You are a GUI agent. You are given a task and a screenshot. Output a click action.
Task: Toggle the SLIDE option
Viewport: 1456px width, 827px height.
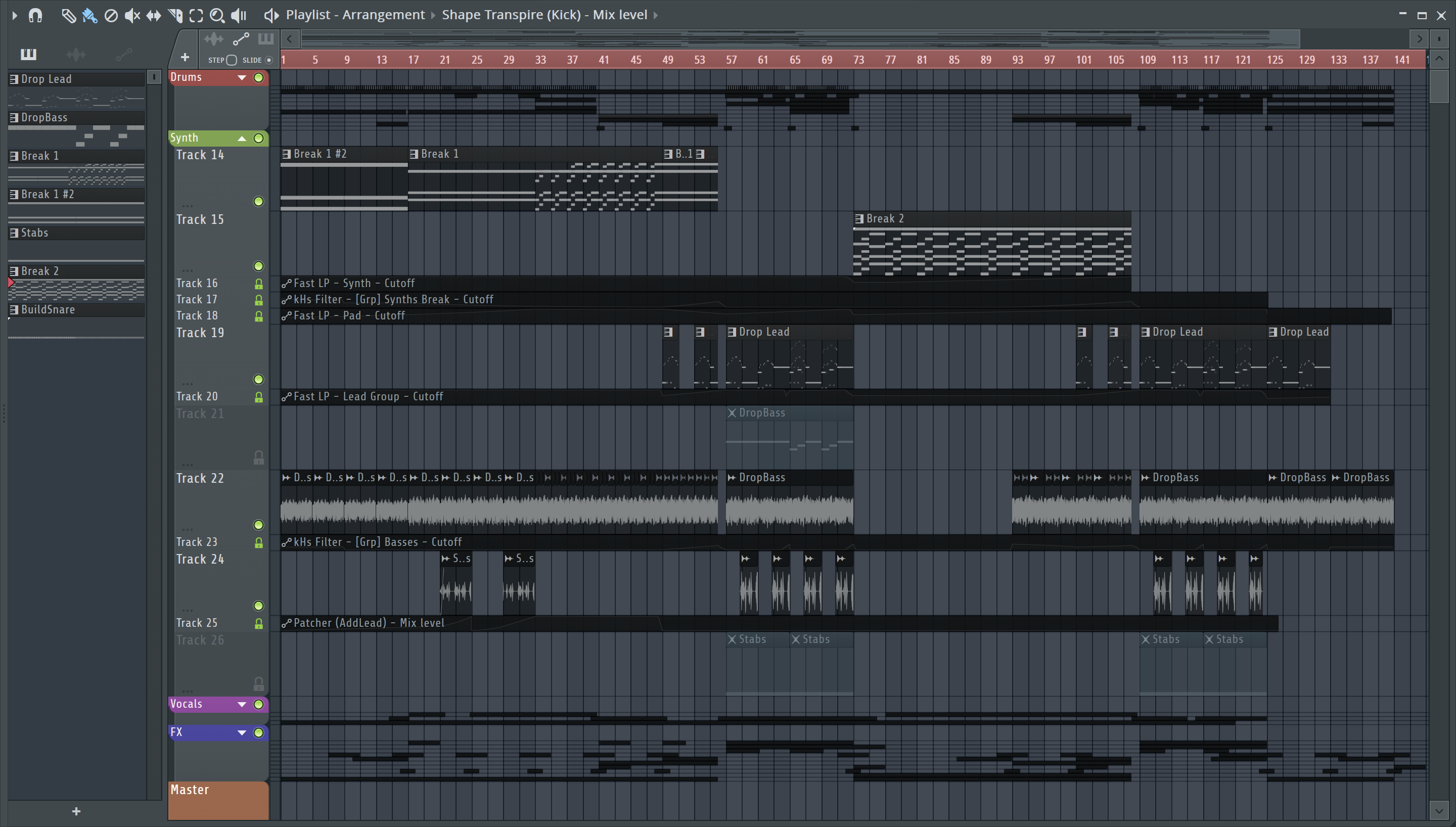(x=269, y=60)
